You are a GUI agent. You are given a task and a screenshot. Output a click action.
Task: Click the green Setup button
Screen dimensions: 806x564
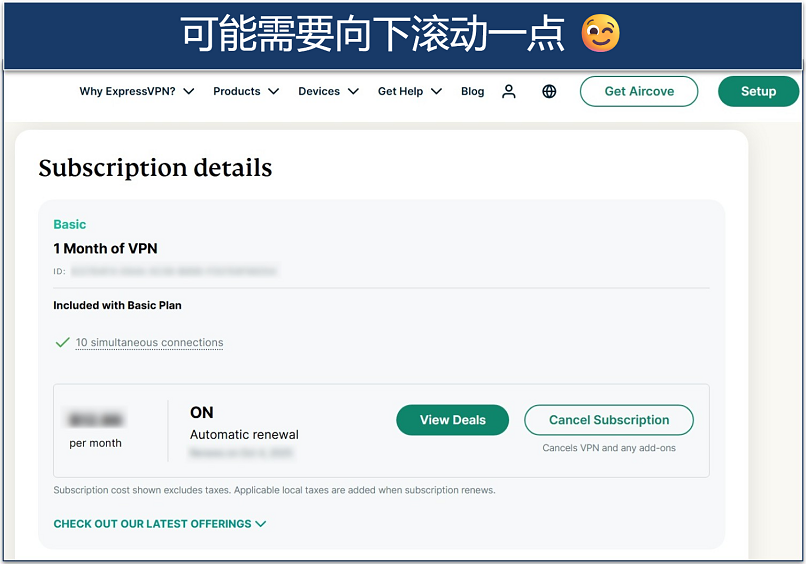click(x=758, y=91)
